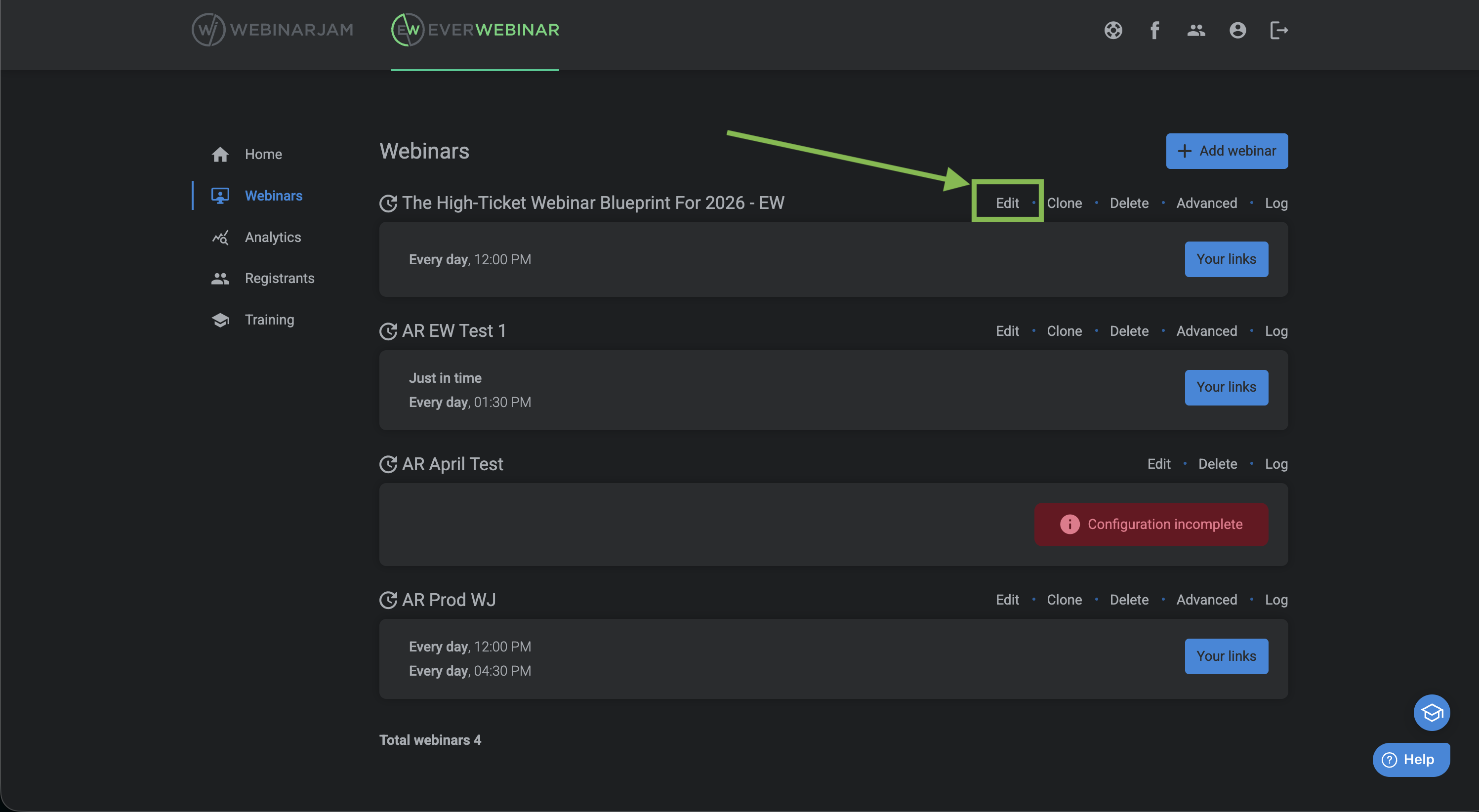The height and width of the screenshot is (812, 1479).
Task: Open Your links for High-Ticket Webinar Blueprint
Action: coord(1226,259)
